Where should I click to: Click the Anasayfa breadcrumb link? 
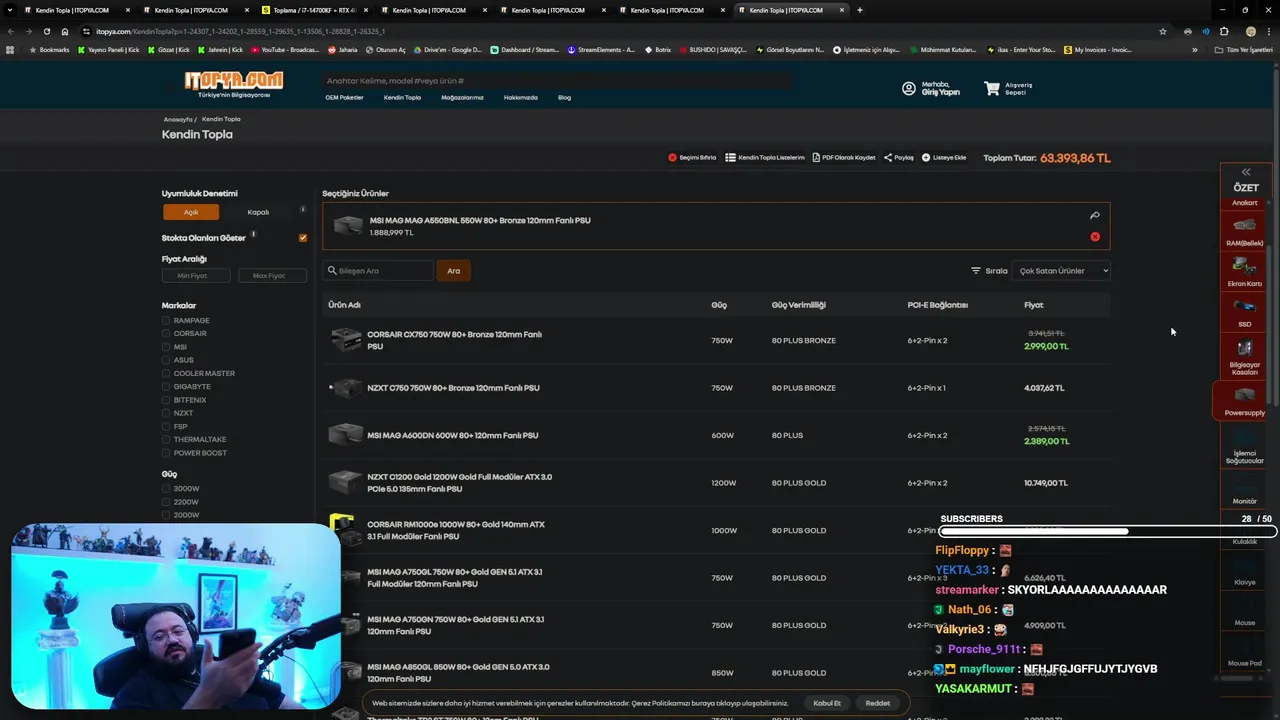[x=178, y=119]
